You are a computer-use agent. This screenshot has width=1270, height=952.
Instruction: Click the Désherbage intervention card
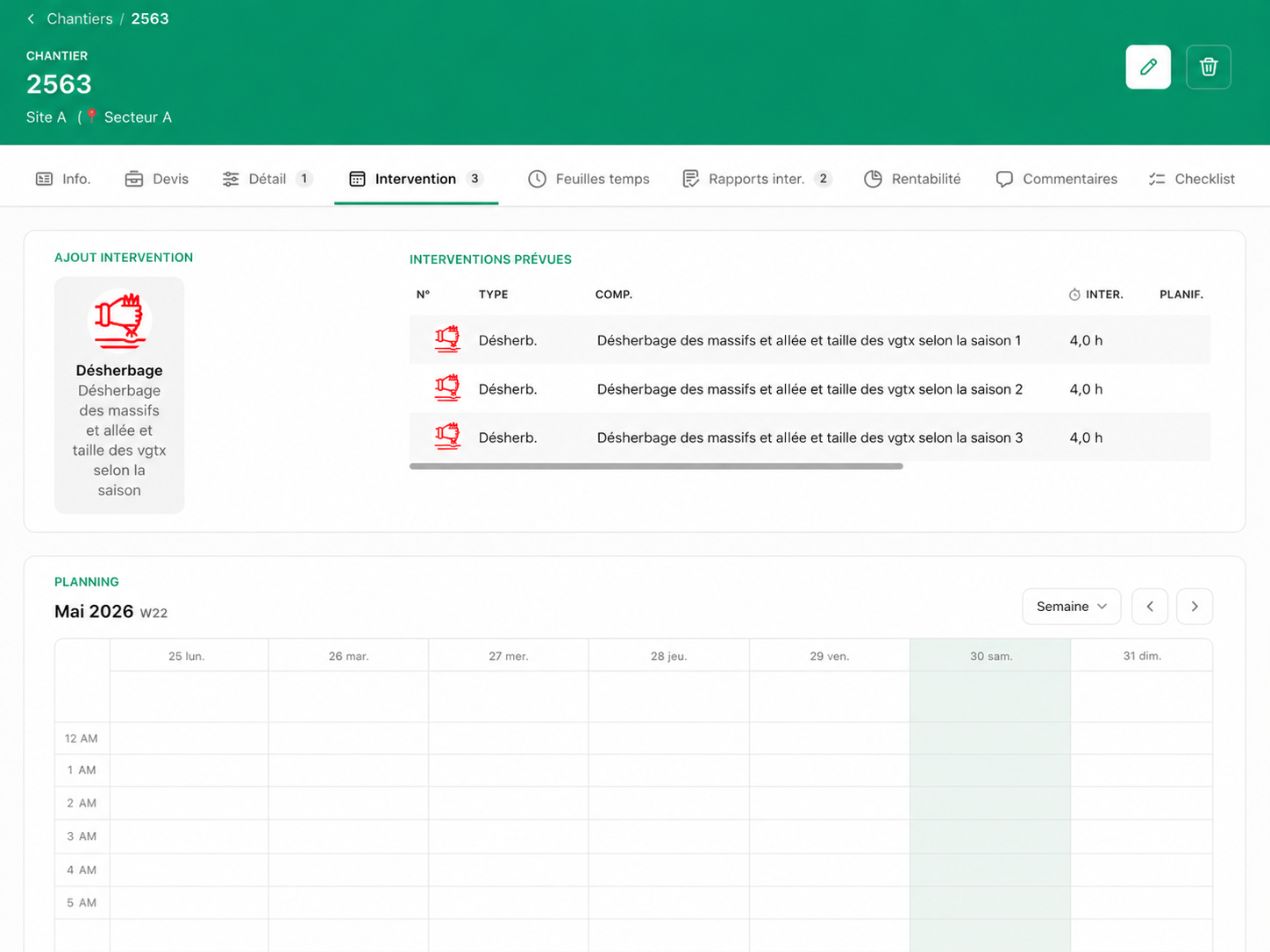tap(119, 395)
